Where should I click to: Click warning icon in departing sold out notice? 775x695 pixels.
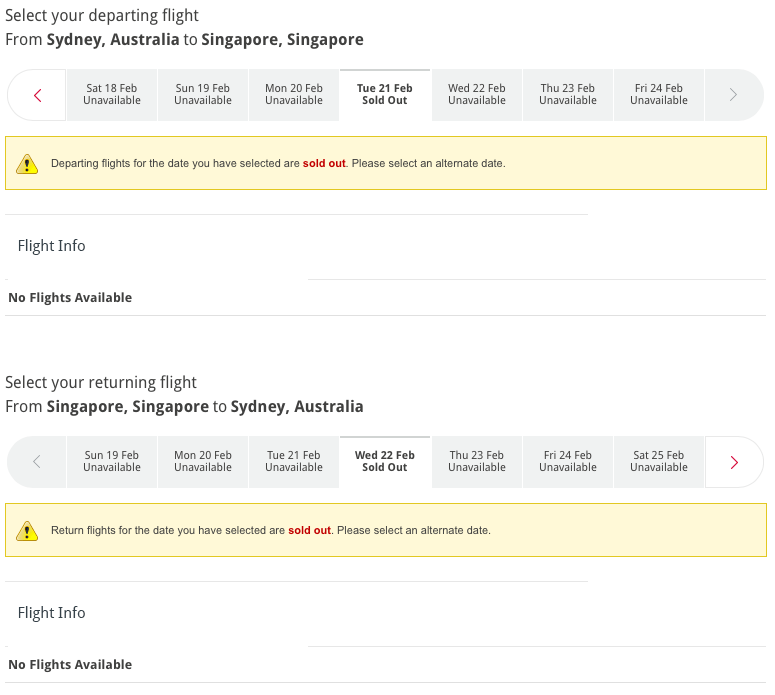coord(28,164)
